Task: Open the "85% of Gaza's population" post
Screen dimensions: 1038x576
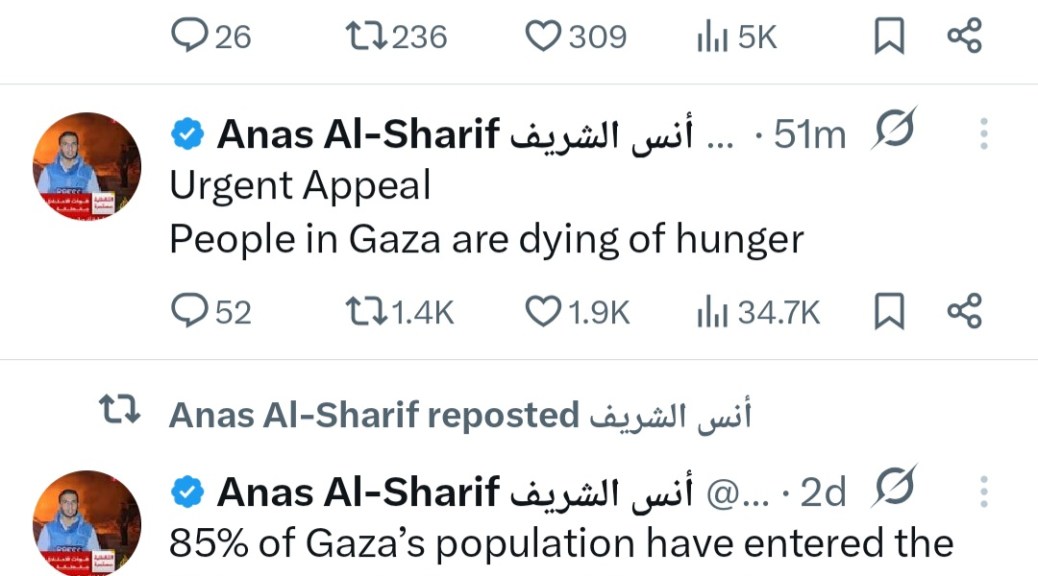Action: (560, 543)
